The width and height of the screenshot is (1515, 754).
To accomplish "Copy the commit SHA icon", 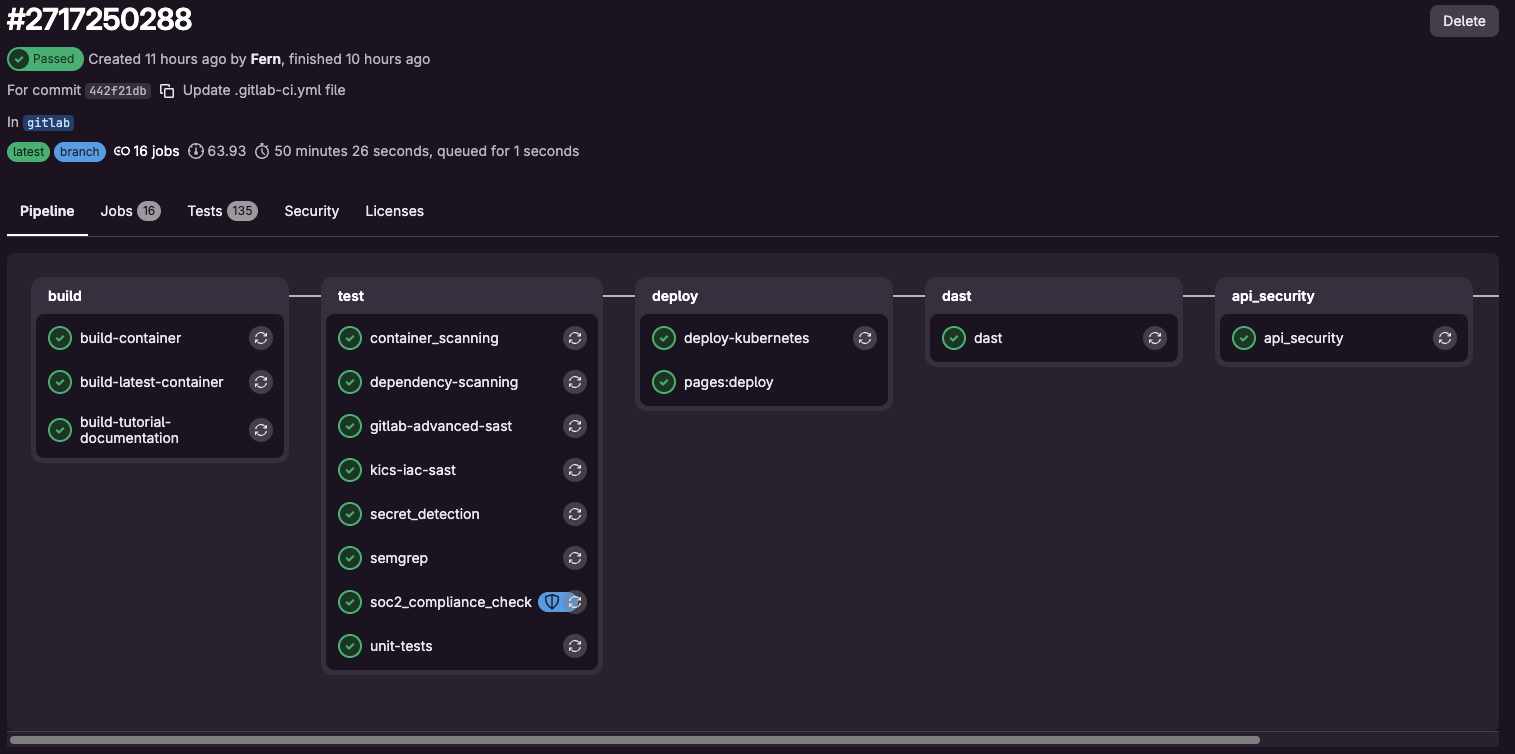I will click(167, 91).
